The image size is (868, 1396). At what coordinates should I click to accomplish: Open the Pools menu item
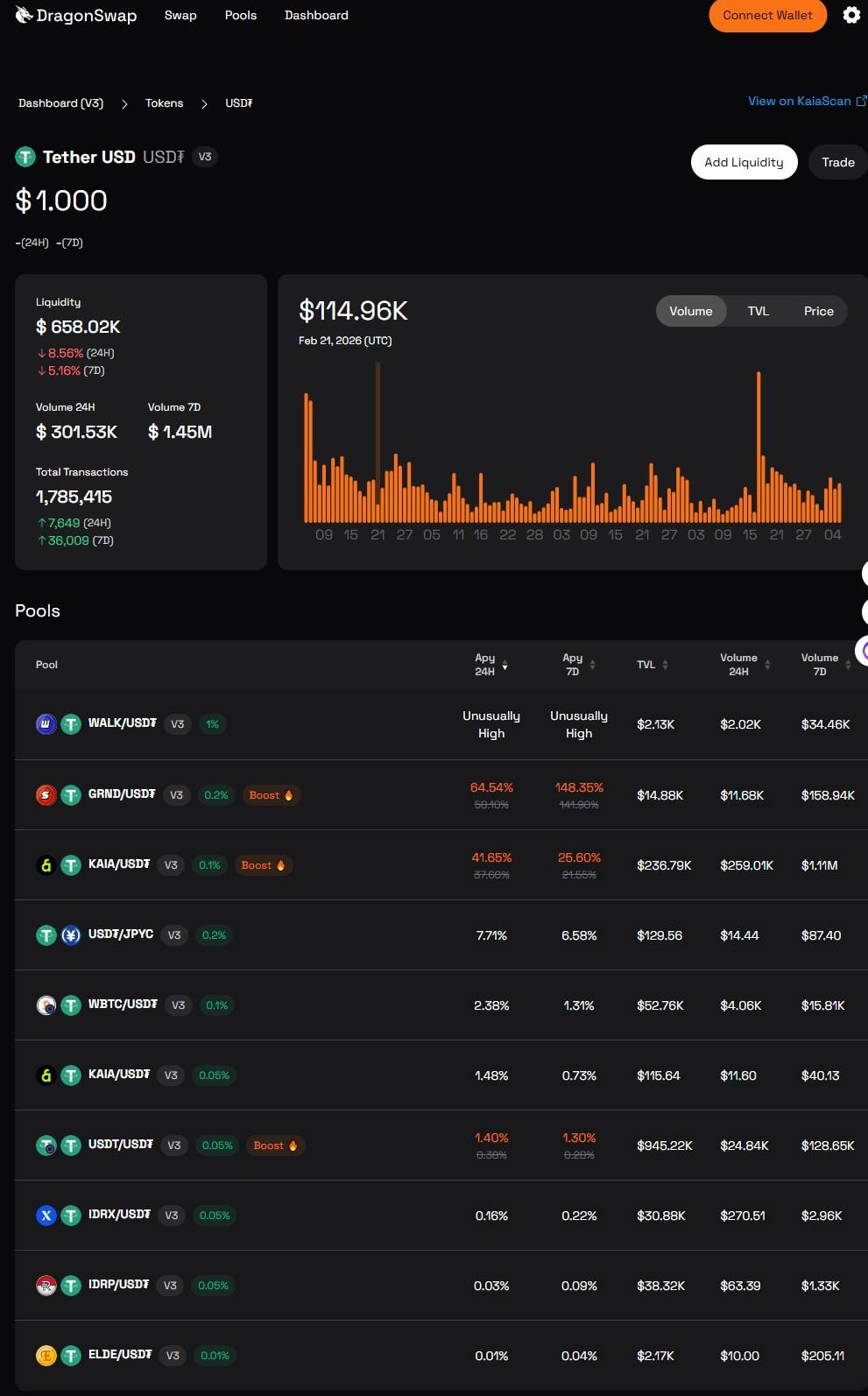click(x=241, y=15)
